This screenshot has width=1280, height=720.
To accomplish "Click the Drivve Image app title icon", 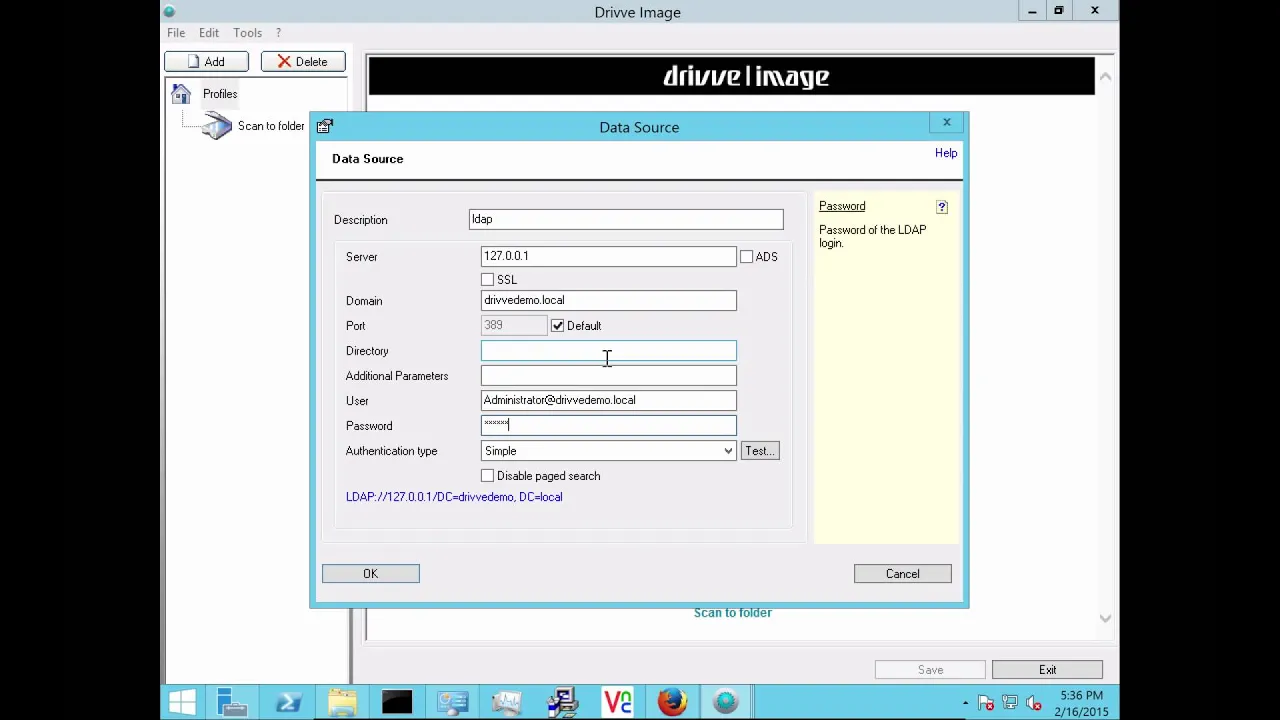I will pyautogui.click(x=169, y=12).
